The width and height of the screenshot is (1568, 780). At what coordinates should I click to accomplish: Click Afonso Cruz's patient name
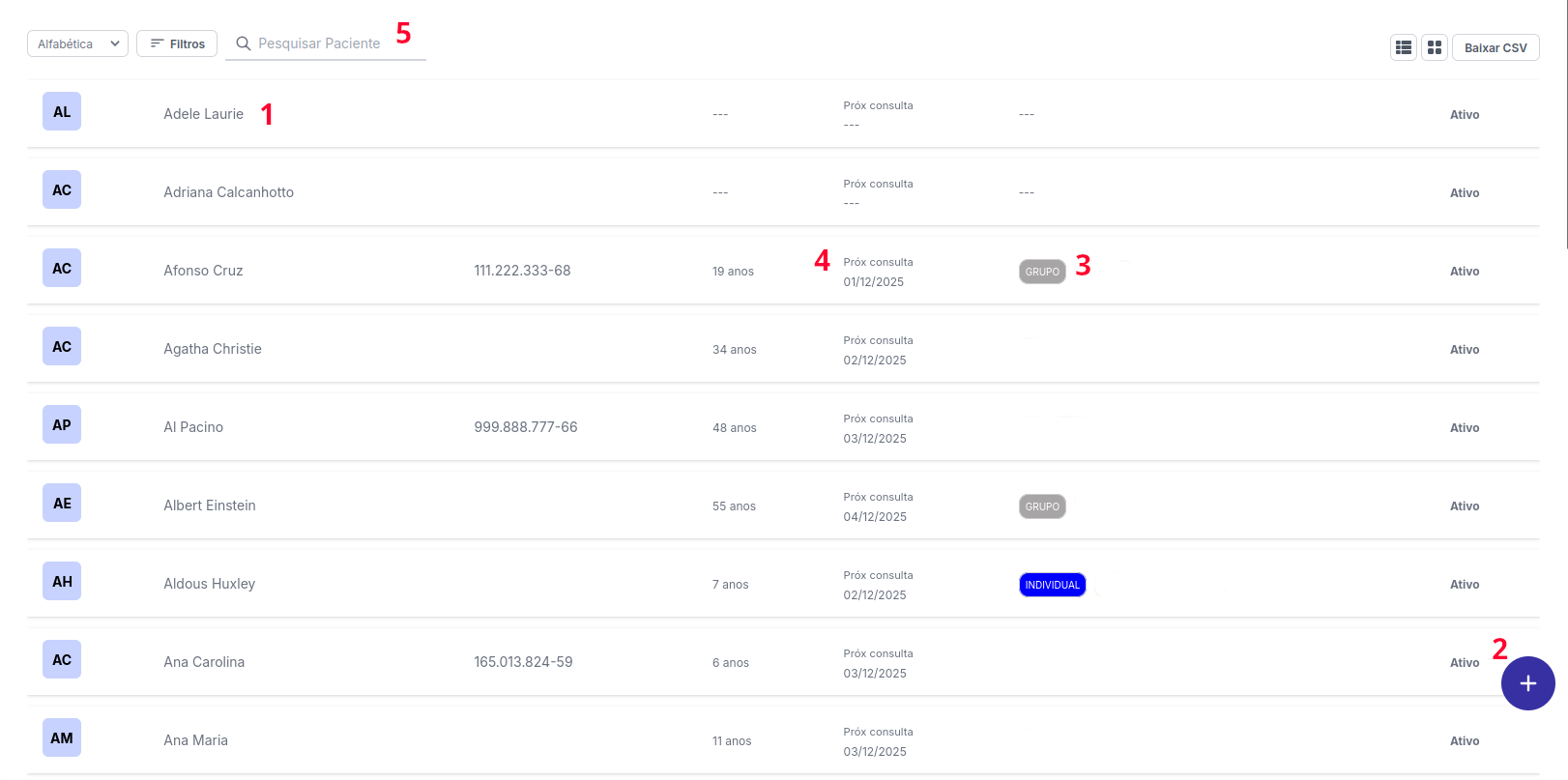coord(203,271)
